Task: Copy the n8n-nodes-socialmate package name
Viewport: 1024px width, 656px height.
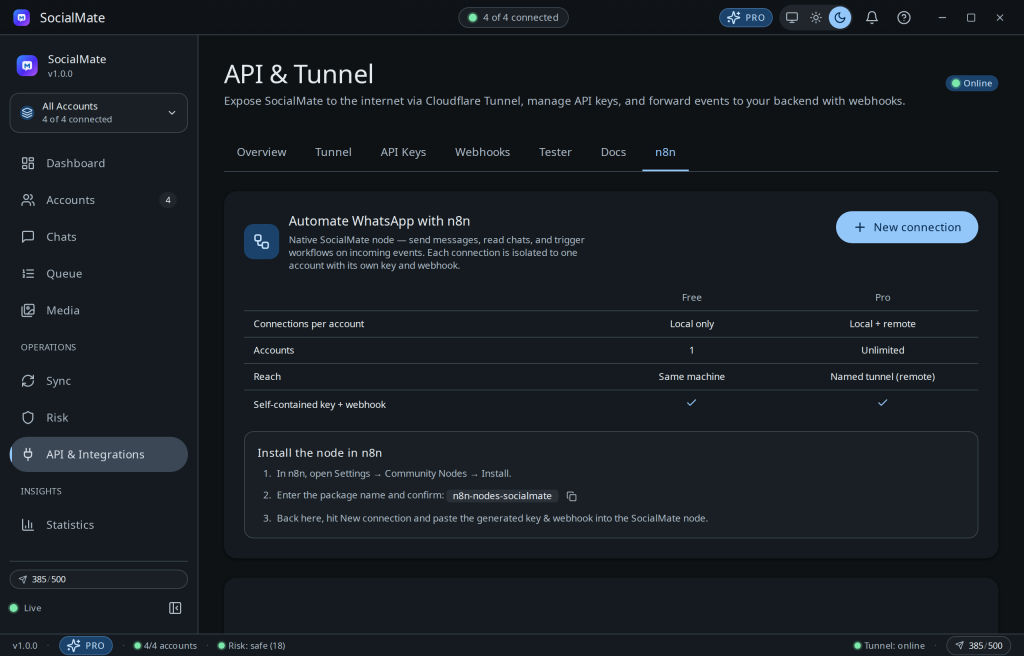Action: (571, 497)
